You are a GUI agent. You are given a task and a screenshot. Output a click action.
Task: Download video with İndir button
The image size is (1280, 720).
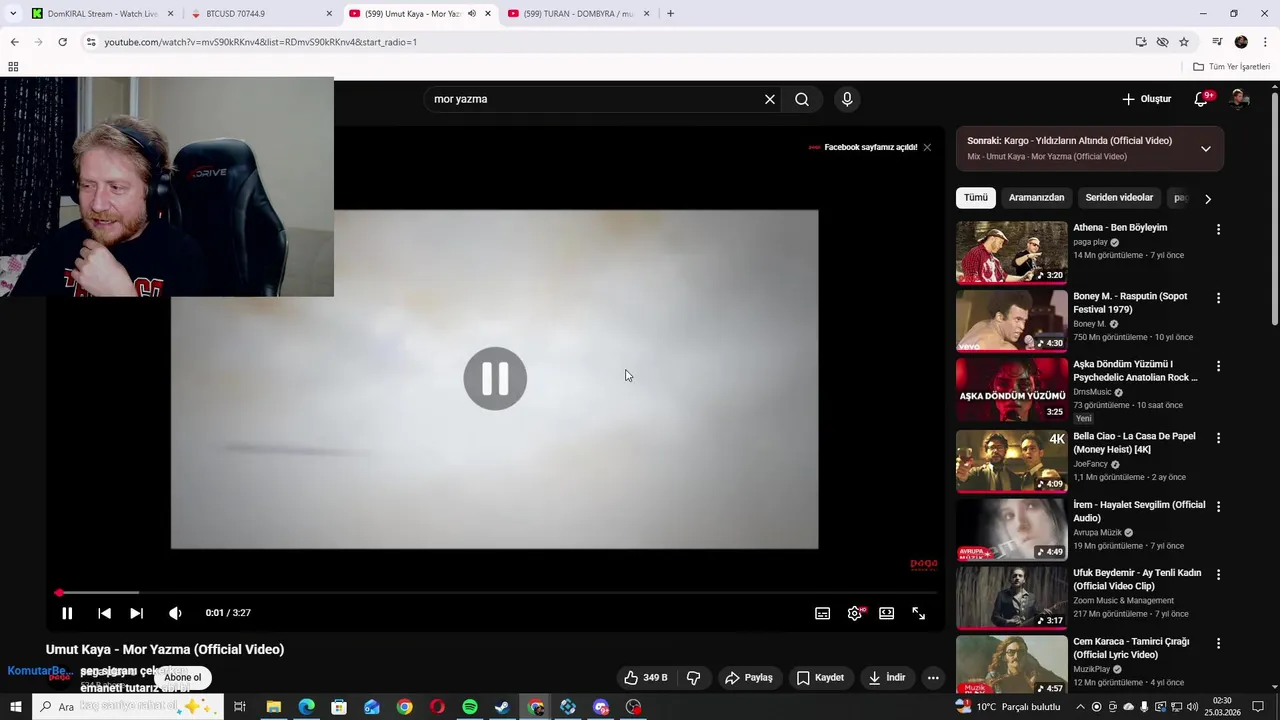click(x=886, y=677)
